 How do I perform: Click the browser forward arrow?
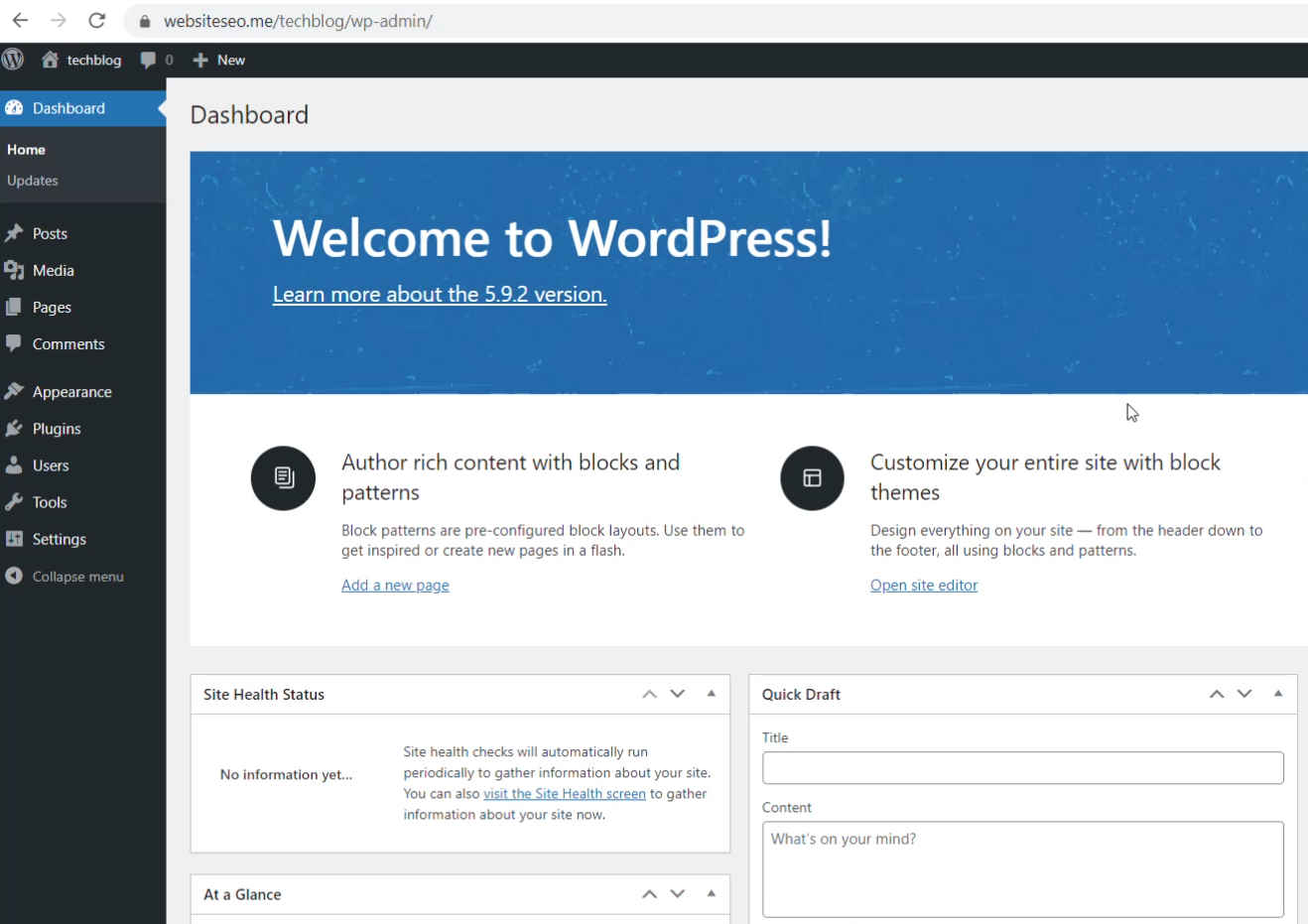pyautogui.click(x=59, y=20)
